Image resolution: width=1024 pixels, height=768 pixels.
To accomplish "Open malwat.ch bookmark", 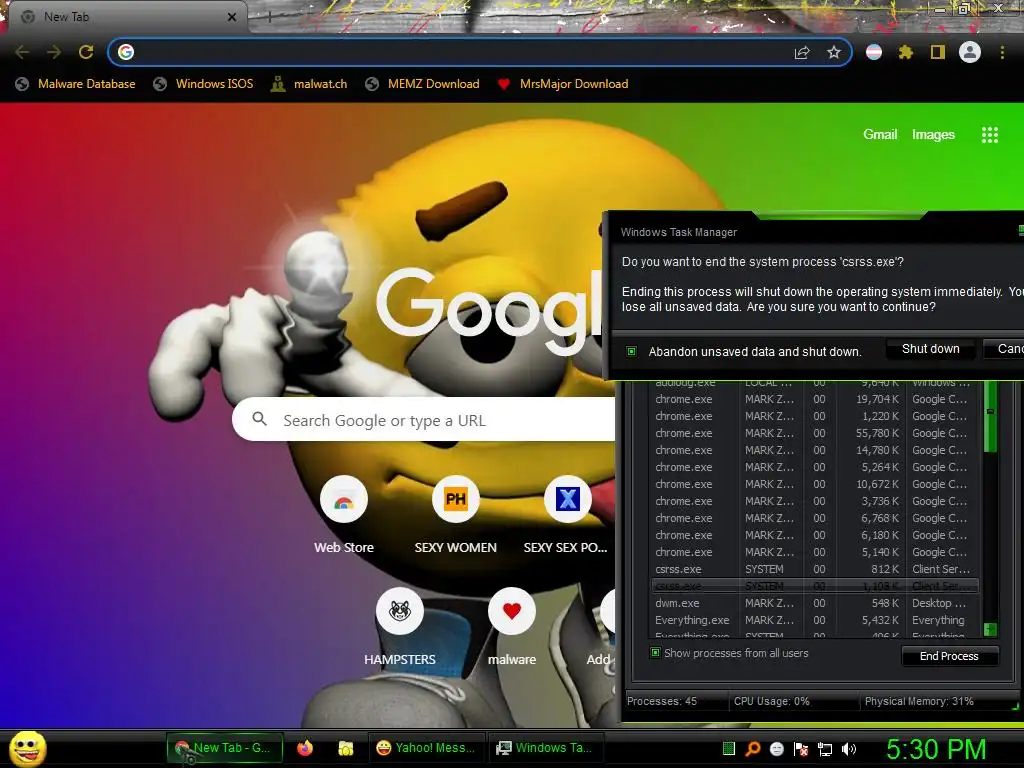I will [309, 84].
